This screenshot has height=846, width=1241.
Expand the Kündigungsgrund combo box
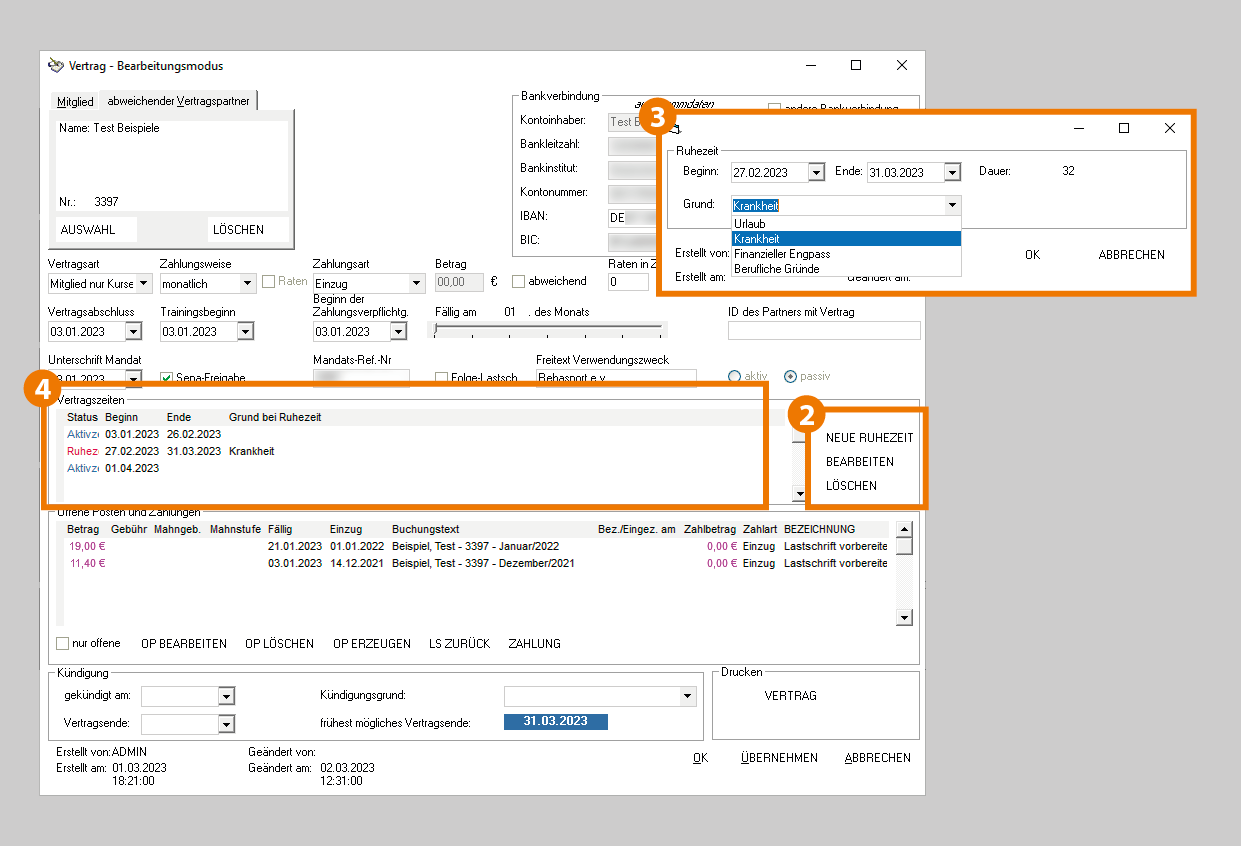point(687,696)
